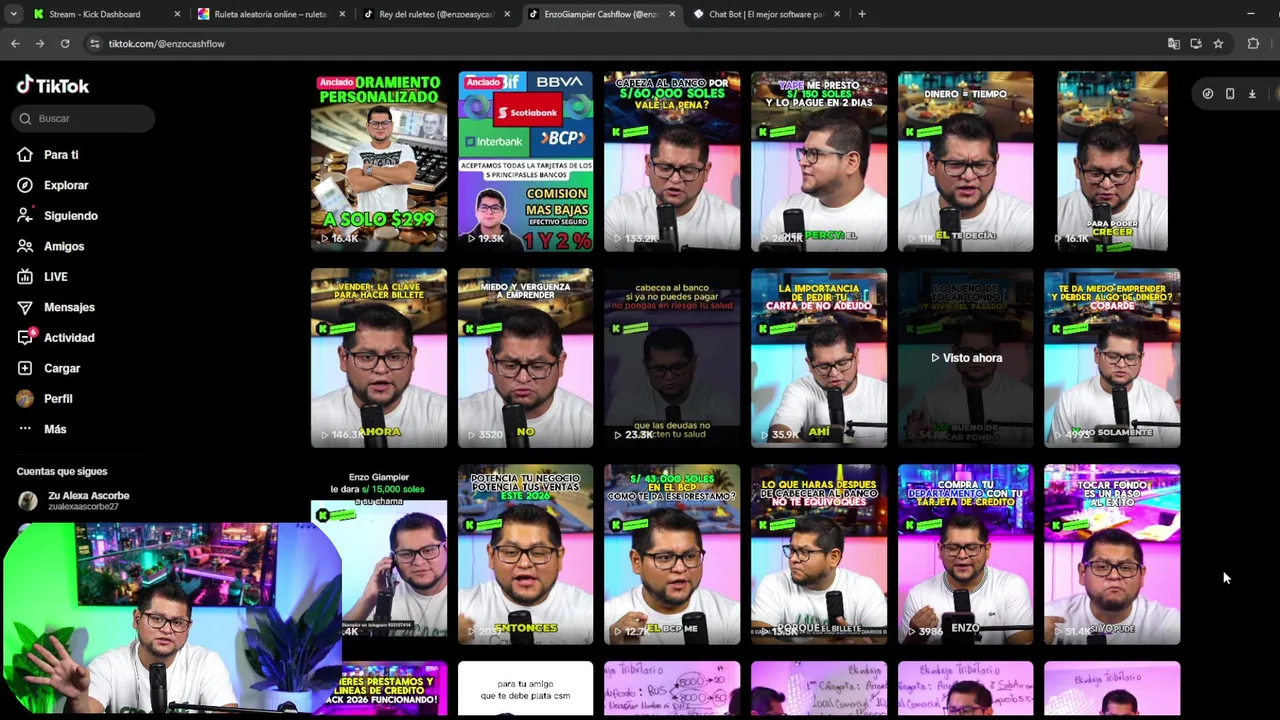
Task: Switch to Ruleta aleatoria online tab
Action: tap(270, 14)
